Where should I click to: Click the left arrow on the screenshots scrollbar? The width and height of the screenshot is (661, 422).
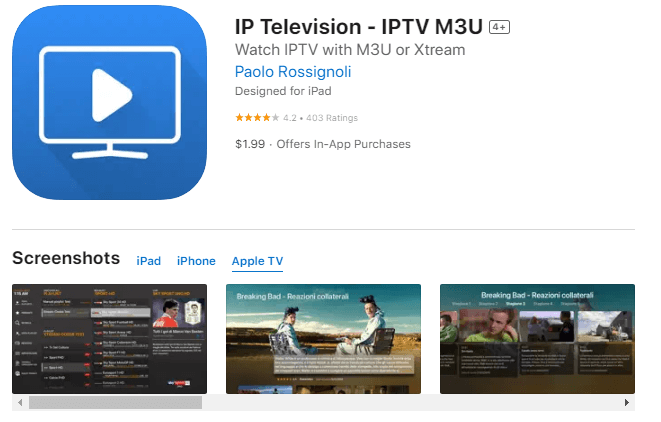click(x=19, y=402)
